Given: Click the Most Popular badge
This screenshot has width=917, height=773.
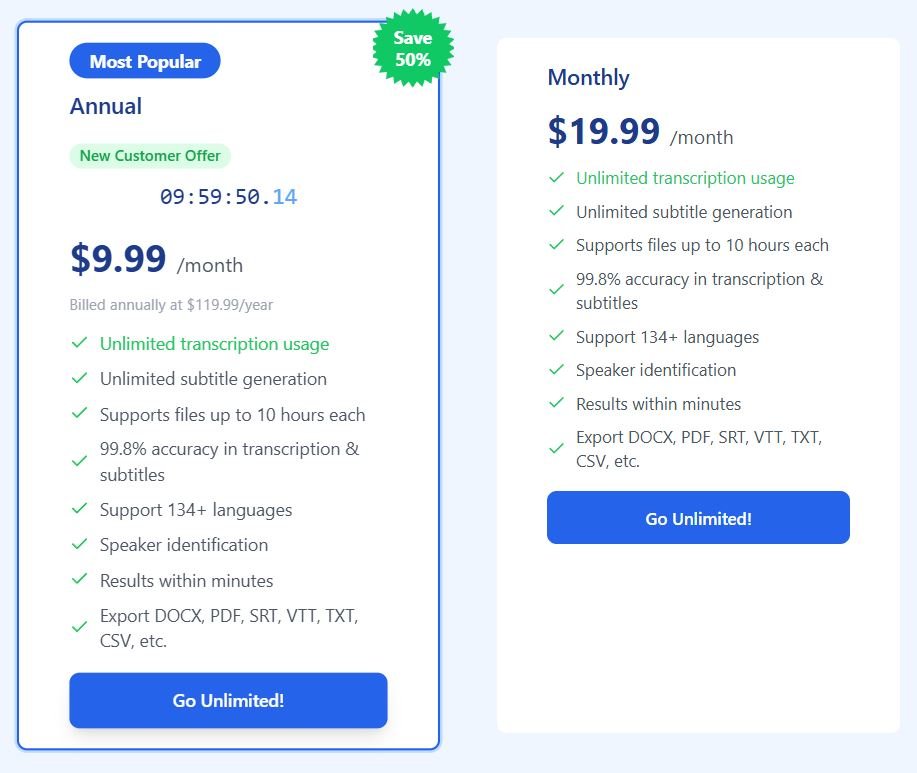Looking at the screenshot, I should coord(145,62).
